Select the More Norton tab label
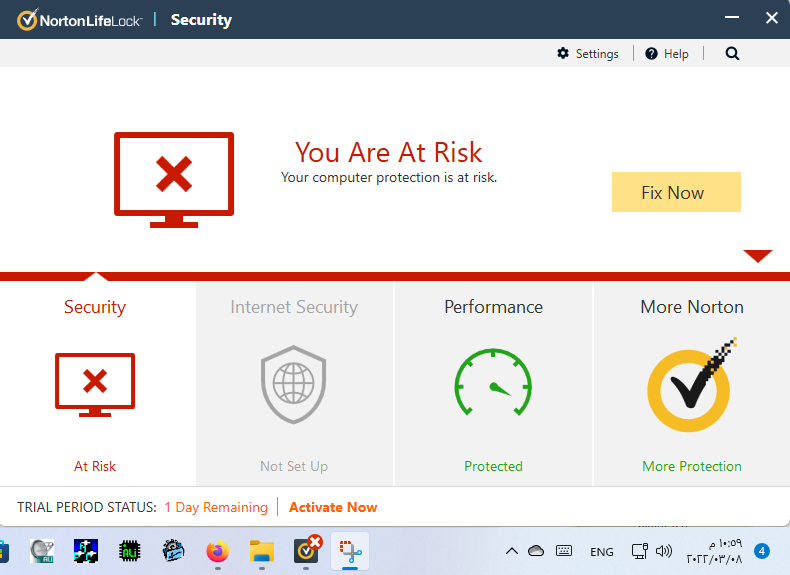The image size is (790, 575). click(692, 307)
